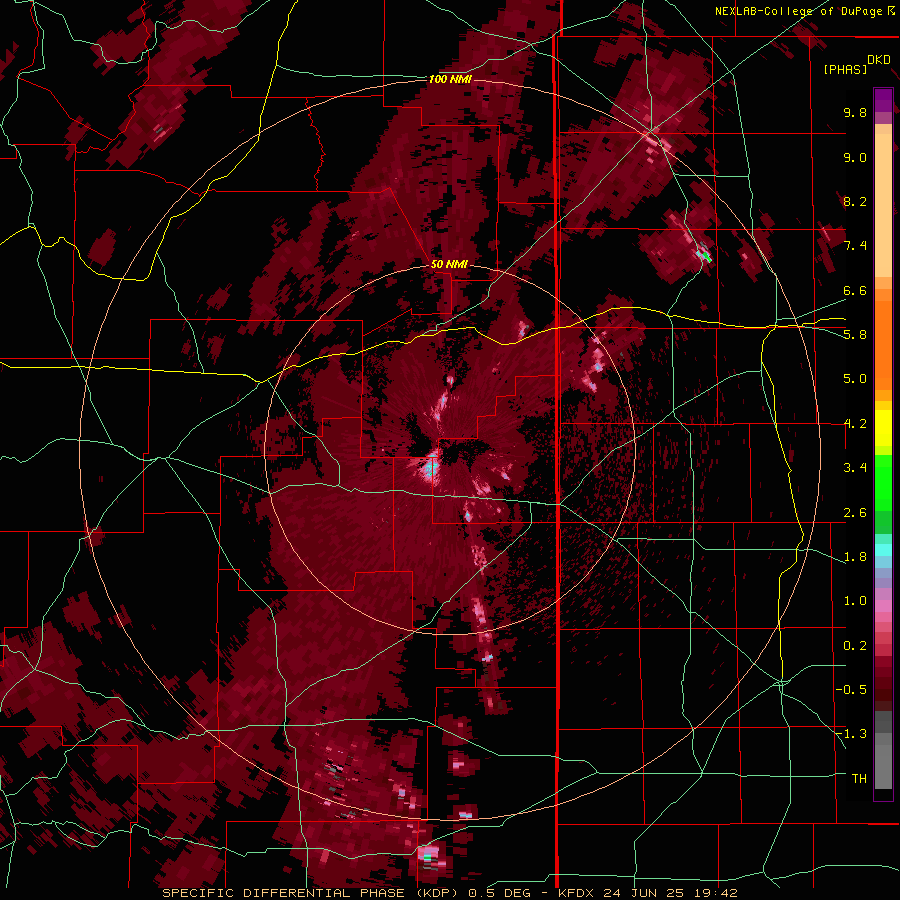The width and height of the screenshot is (900, 900).
Task: Select the 8.2 value on the scale
Action: (855, 201)
